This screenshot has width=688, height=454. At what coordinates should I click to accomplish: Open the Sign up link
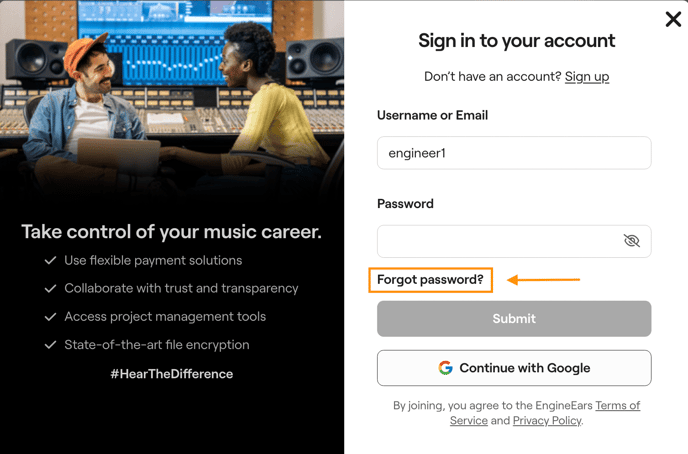(586, 77)
